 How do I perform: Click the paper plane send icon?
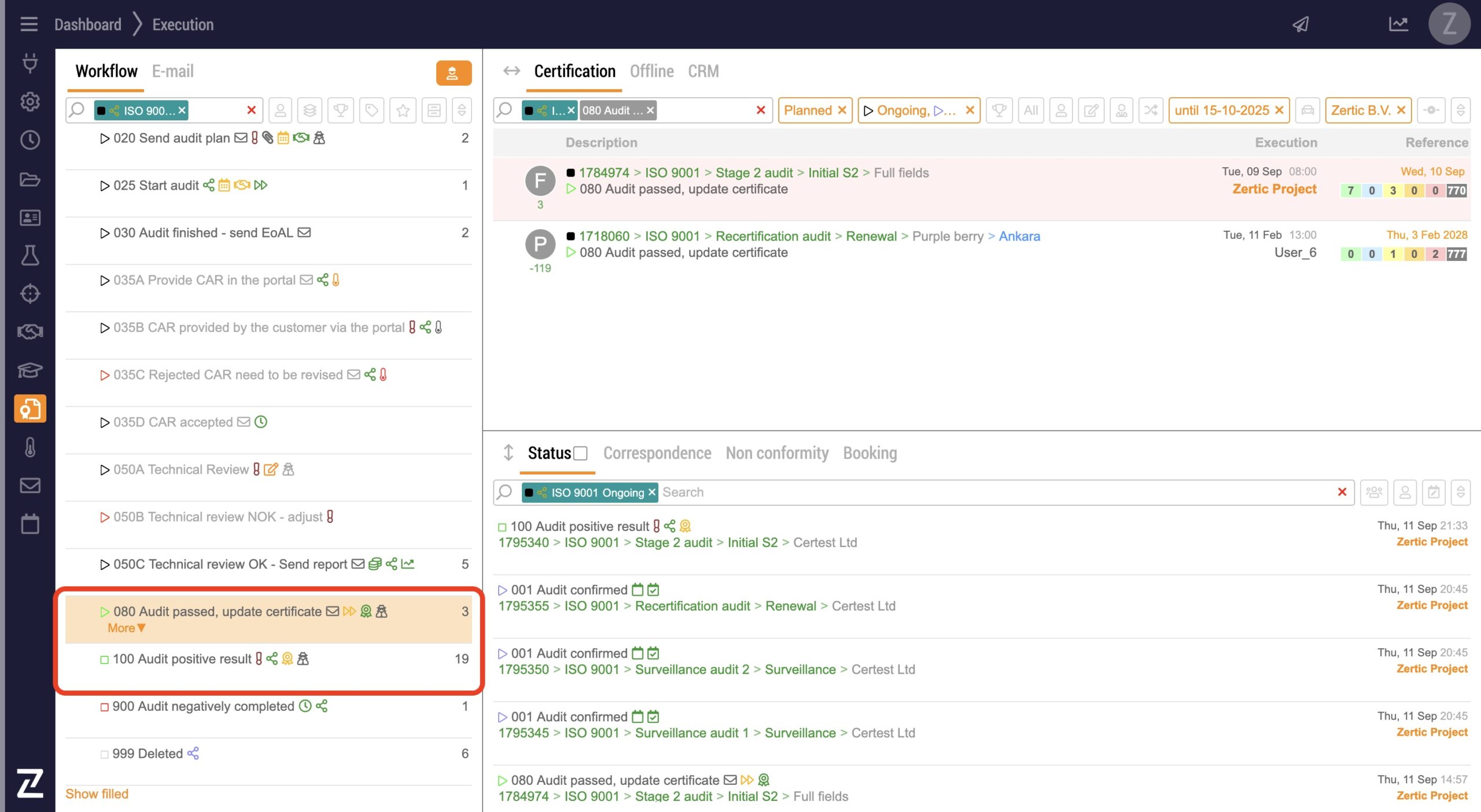click(1301, 24)
